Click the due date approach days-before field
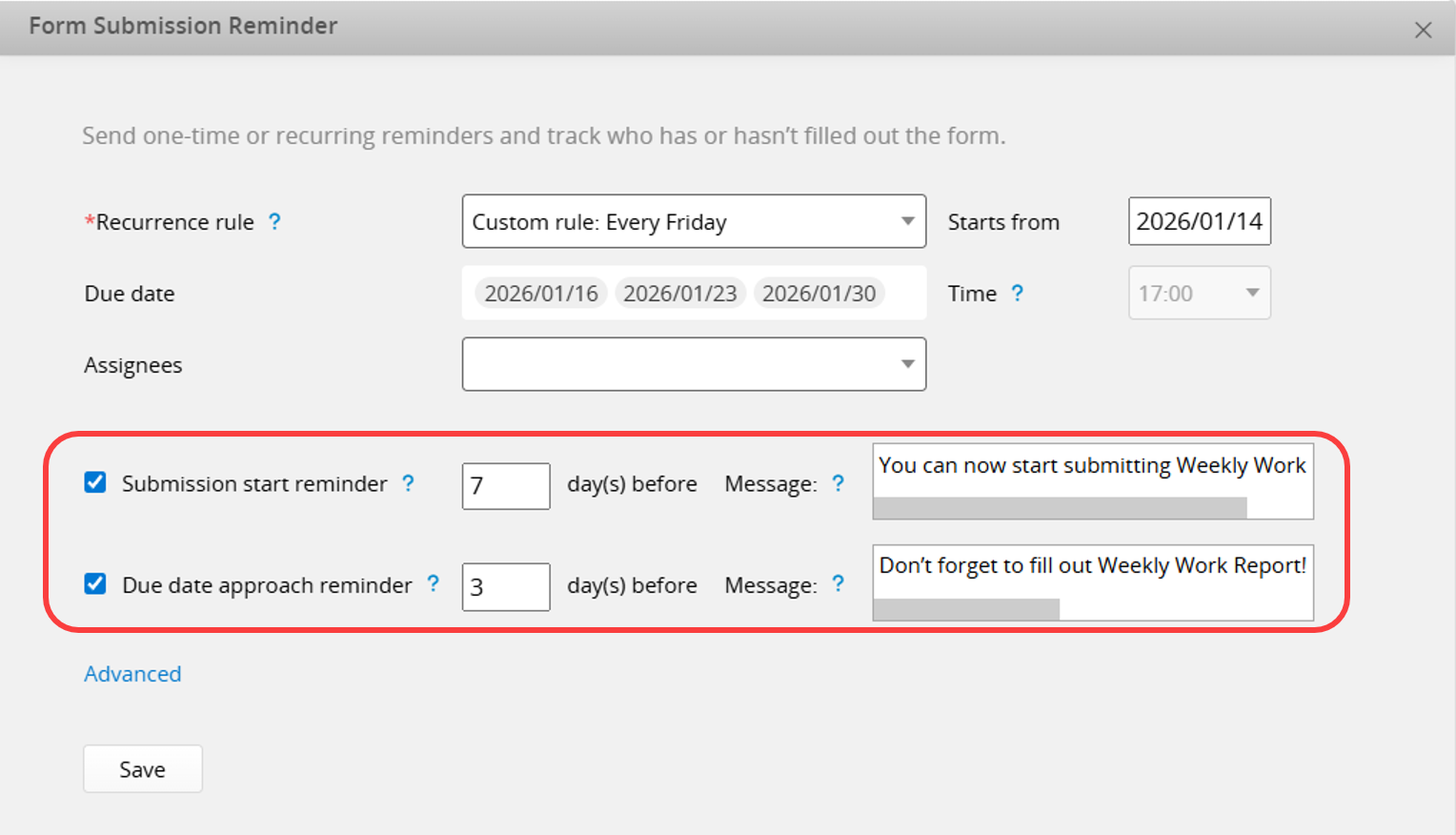The image size is (1456, 835). tap(505, 586)
